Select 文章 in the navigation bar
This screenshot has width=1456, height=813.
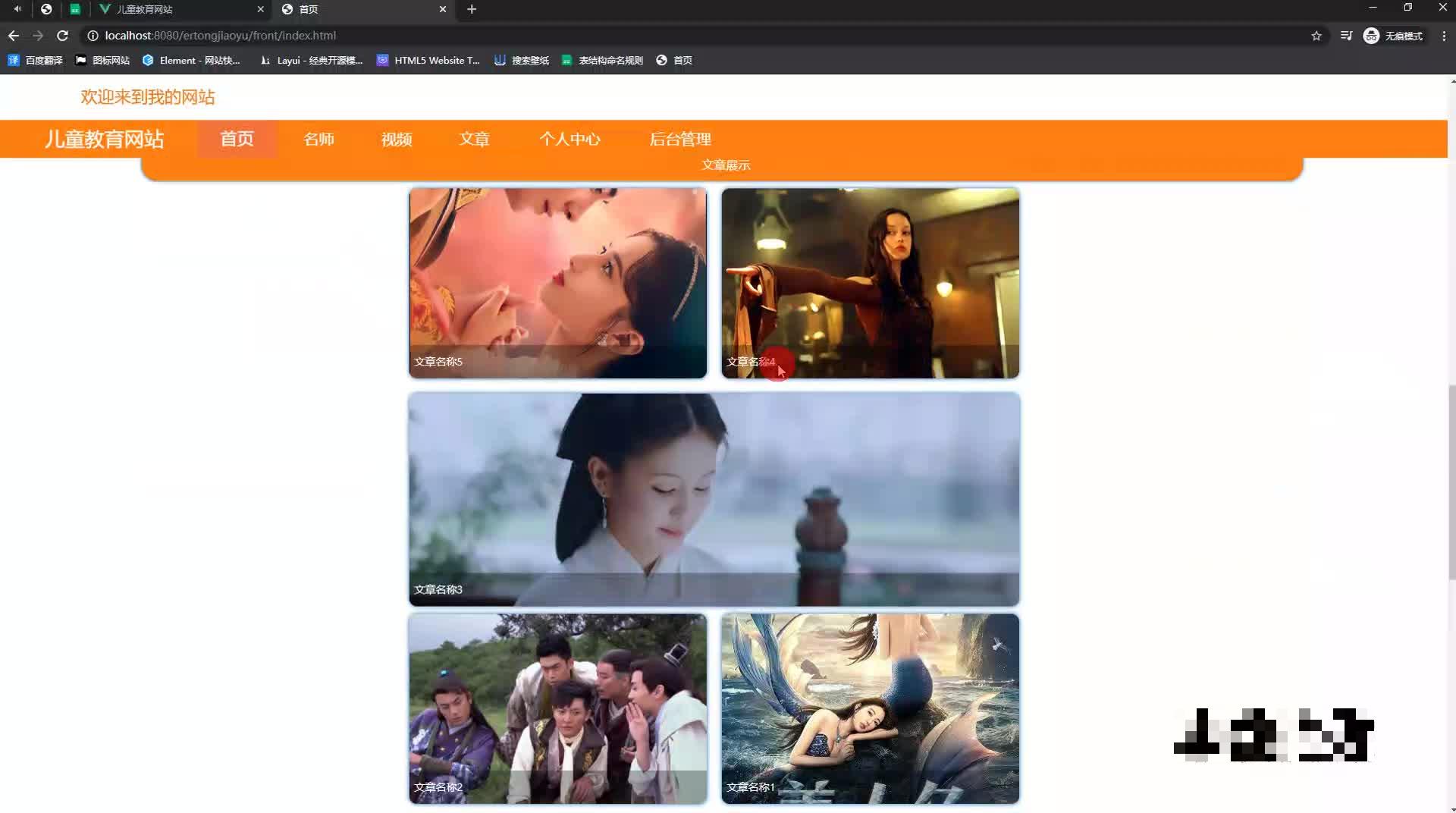[475, 139]
